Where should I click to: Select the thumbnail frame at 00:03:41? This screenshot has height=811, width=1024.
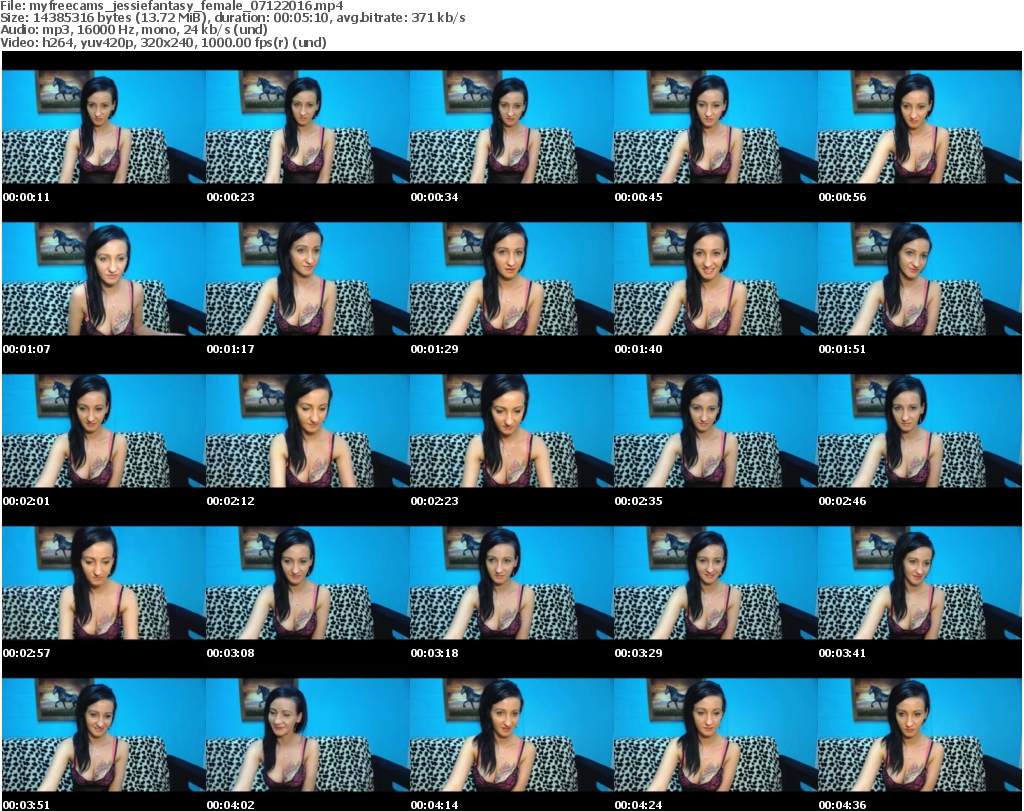(920, 583)
